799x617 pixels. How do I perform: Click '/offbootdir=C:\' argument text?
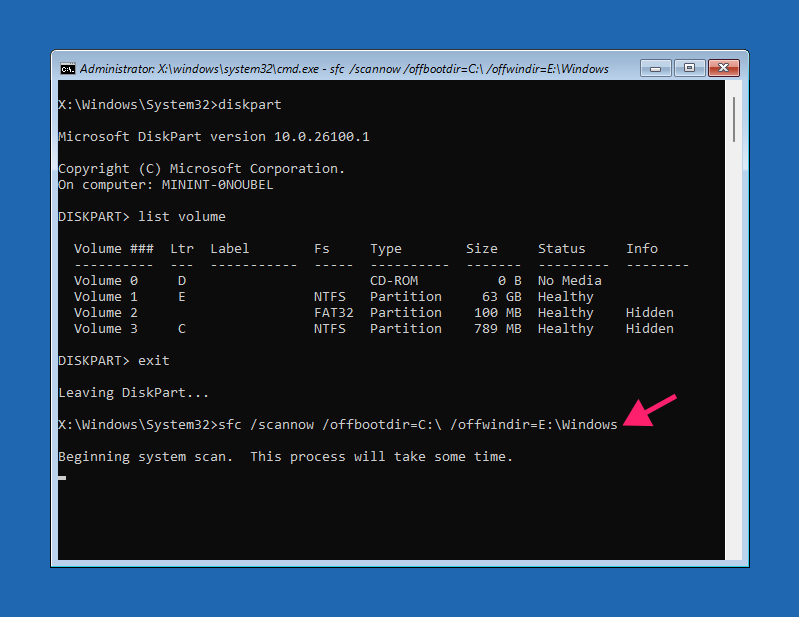coord(382,425)
